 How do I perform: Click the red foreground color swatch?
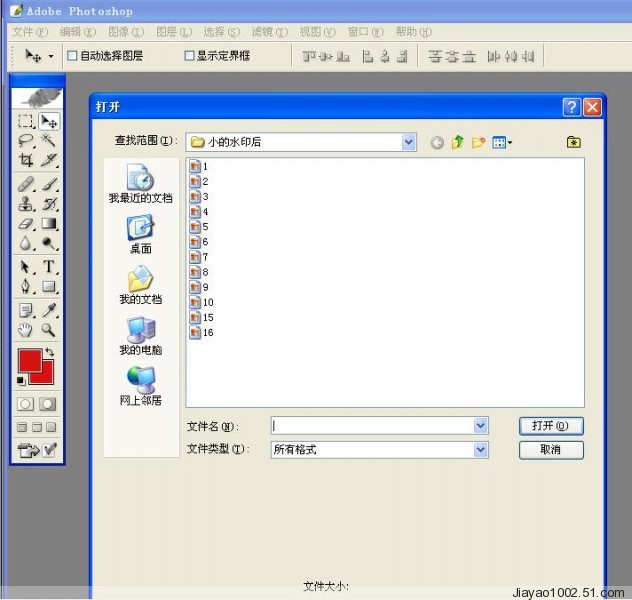29,359
